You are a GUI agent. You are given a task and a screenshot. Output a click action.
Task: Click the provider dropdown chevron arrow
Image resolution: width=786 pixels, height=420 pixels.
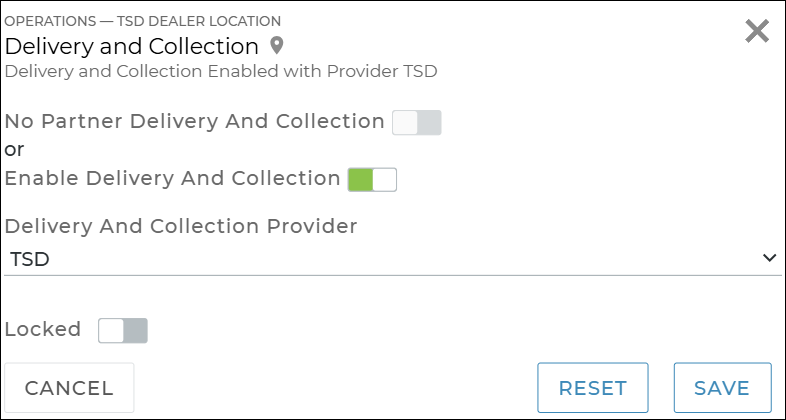pos(768,258)
